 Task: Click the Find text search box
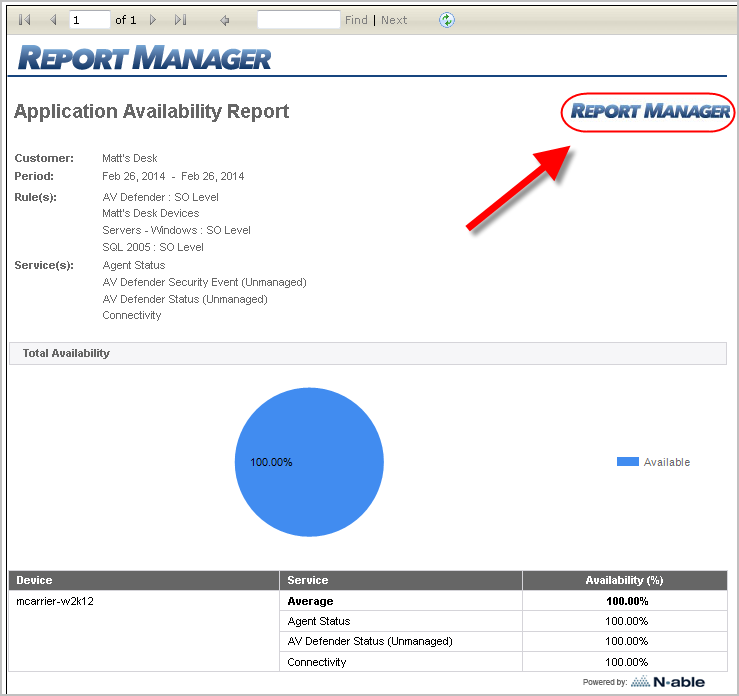(298, 20)
